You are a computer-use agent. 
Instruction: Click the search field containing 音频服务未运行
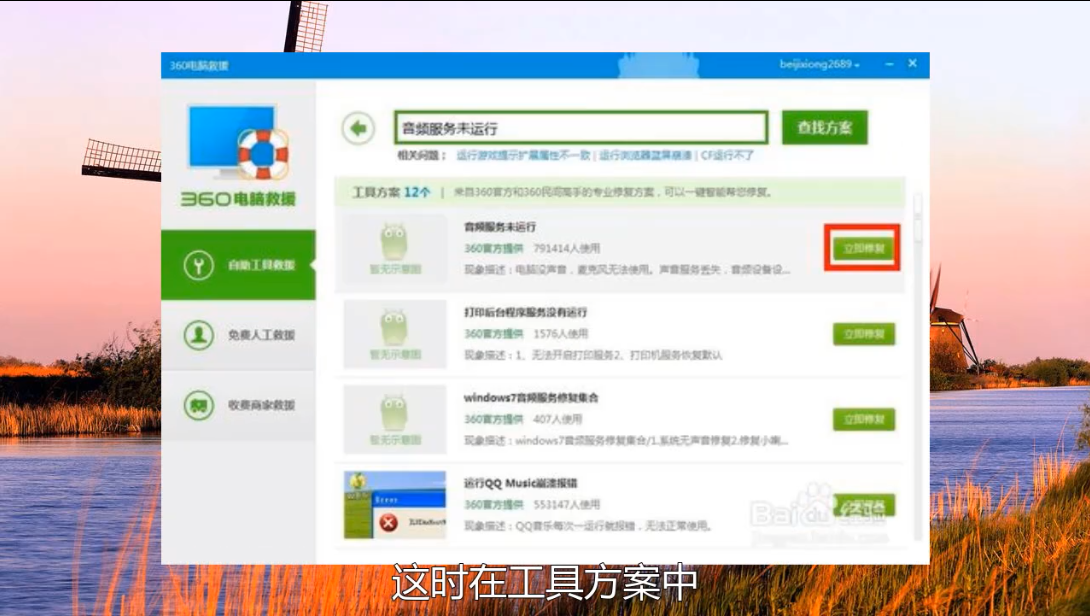coord(580,128)
